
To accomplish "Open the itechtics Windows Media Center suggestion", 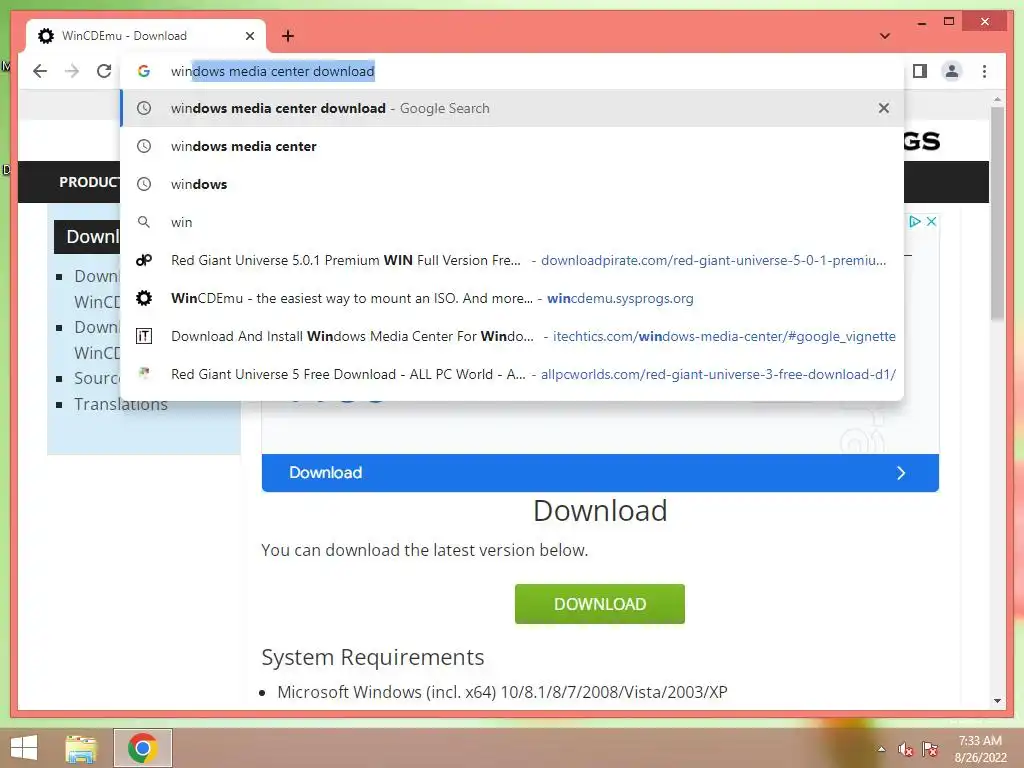I will pos(512,336).
